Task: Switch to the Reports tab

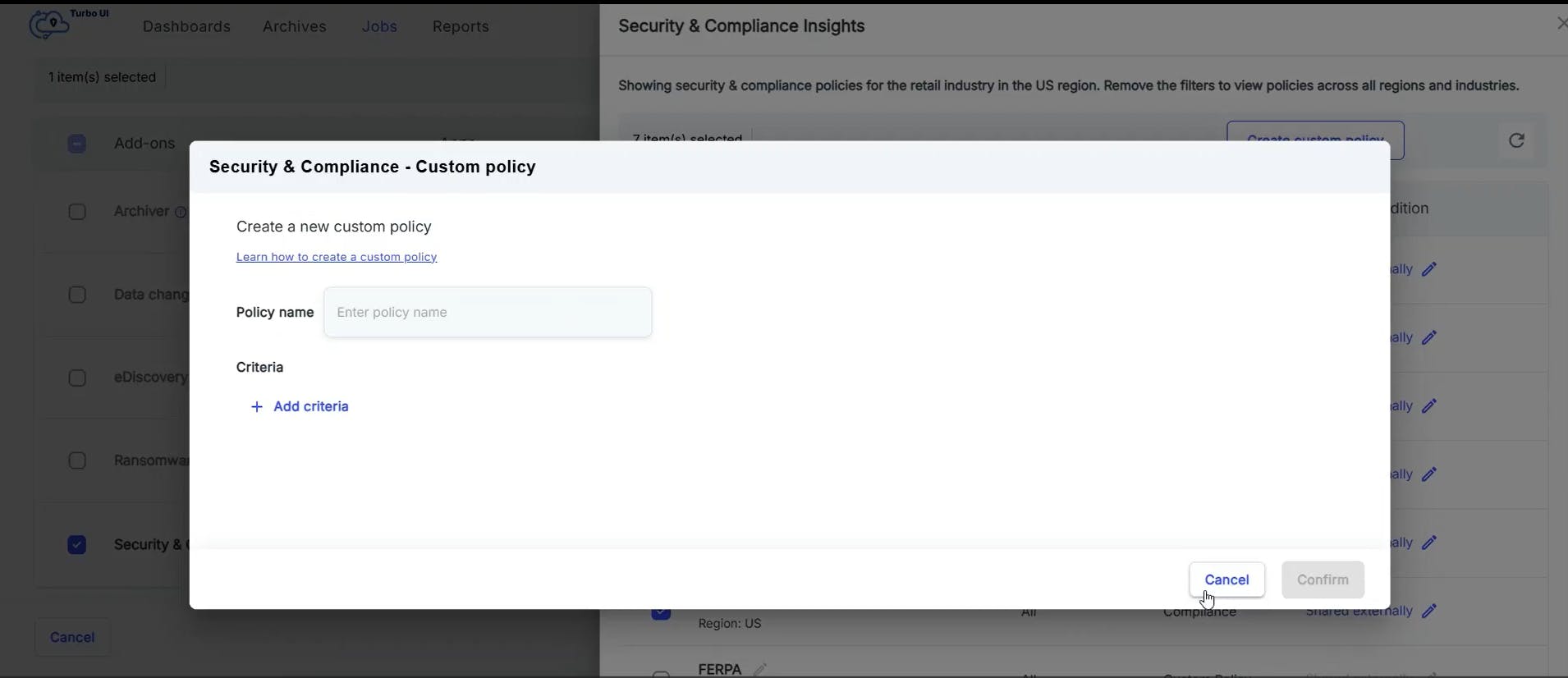Action: [461, 26]
